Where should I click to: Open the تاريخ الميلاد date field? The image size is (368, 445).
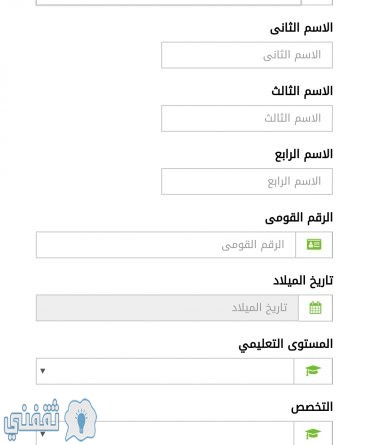pyautogui.click(x=167, y=308)
